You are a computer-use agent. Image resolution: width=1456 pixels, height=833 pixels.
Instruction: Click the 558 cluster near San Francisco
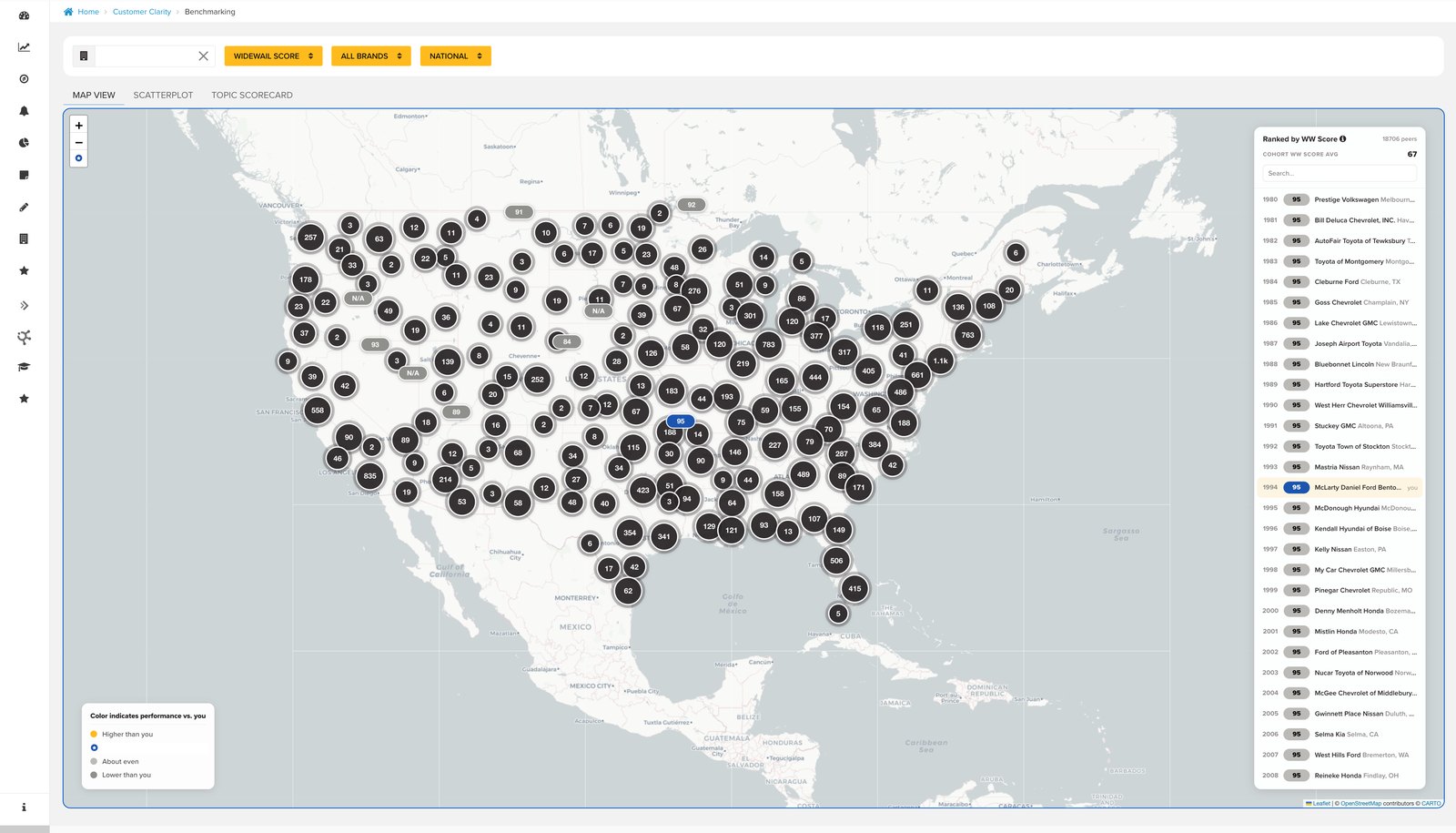[317, 410]
